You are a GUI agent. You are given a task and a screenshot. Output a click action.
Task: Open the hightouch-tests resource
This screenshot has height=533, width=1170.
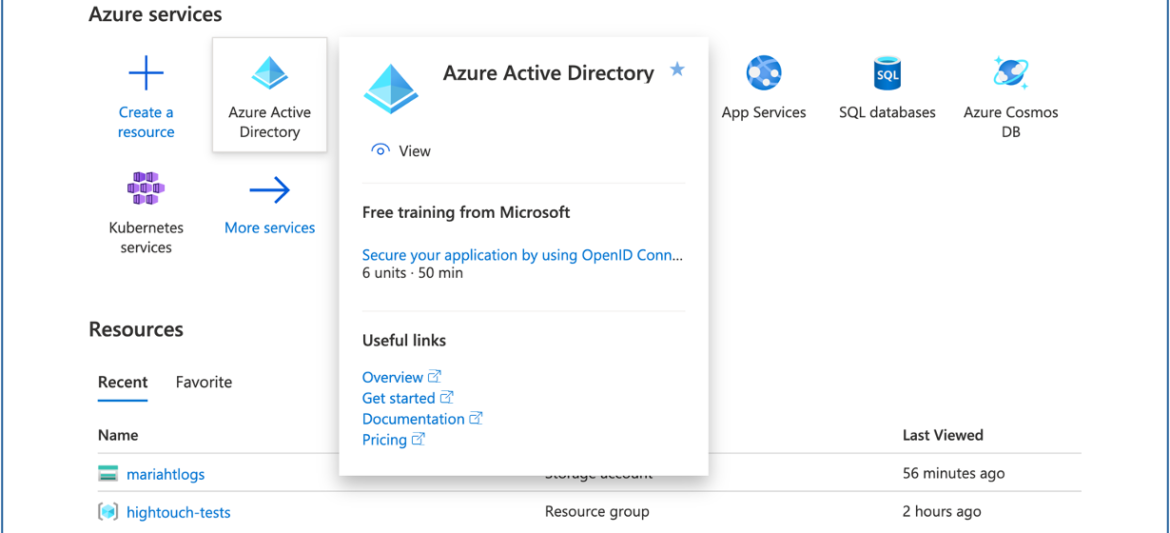pos(178,512)
